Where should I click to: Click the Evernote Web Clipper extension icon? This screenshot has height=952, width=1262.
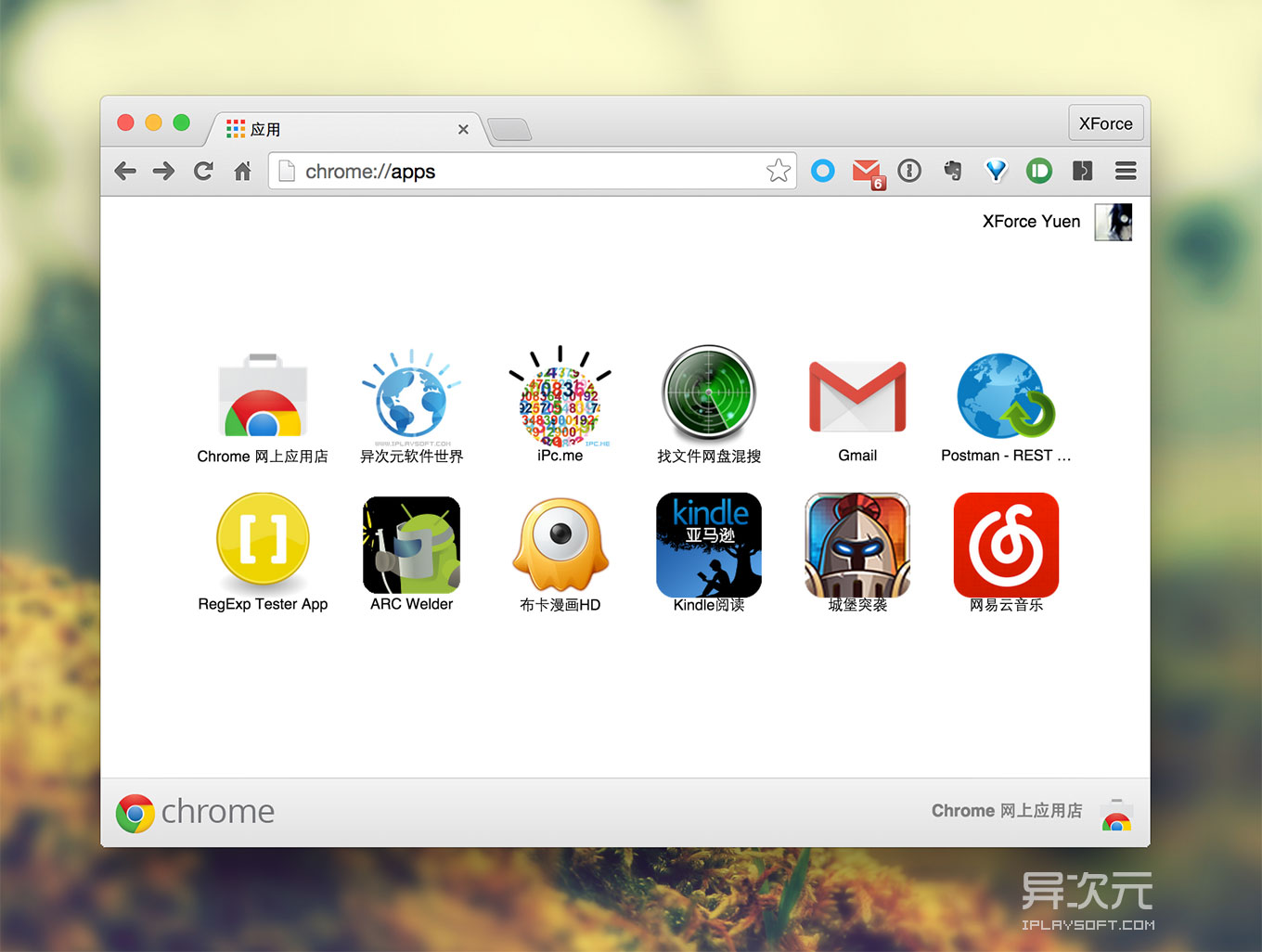click(952, 171)
